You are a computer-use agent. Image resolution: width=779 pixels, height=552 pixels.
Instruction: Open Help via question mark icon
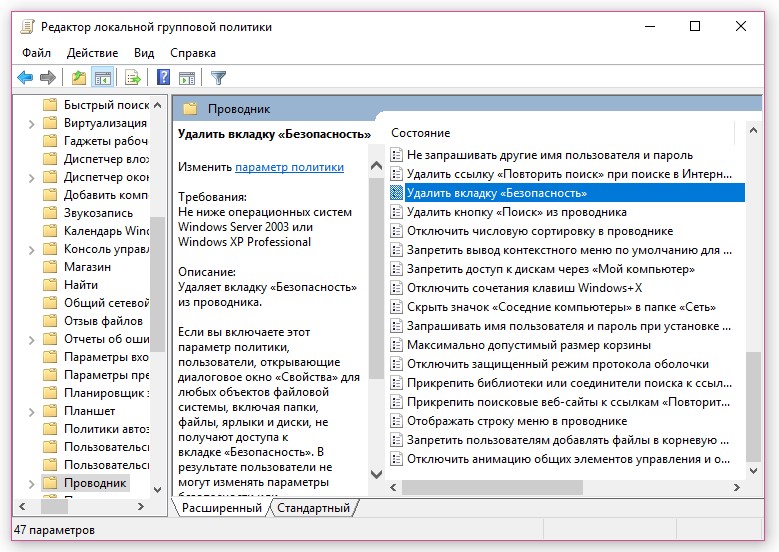pos(163,77)
